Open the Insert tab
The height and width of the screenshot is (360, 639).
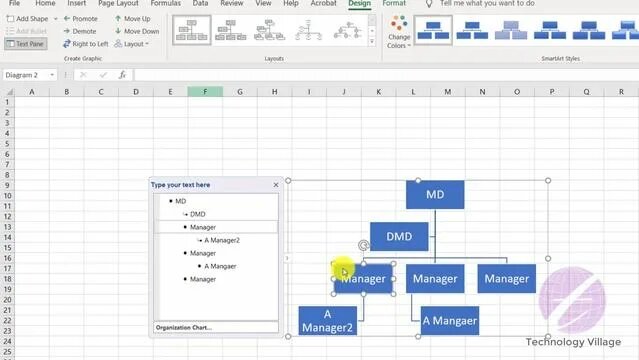point(77,3)
